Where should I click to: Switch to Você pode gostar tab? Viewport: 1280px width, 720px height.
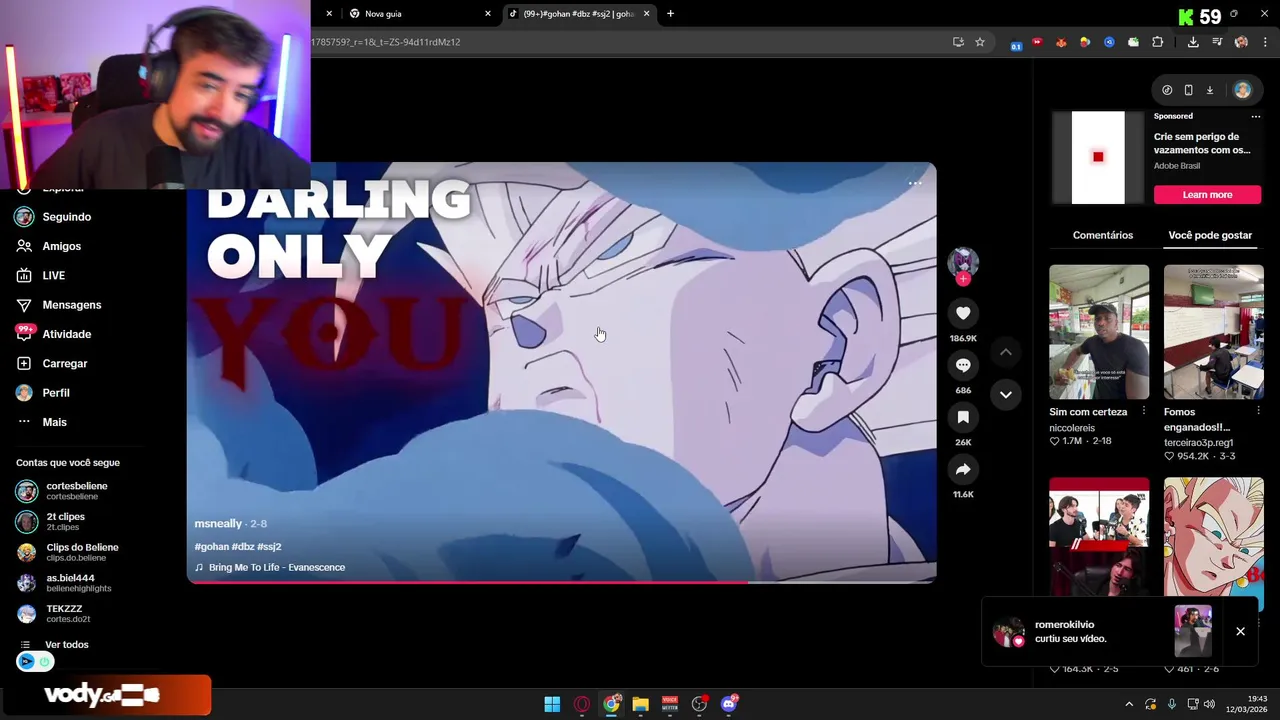pos(1210,235)
